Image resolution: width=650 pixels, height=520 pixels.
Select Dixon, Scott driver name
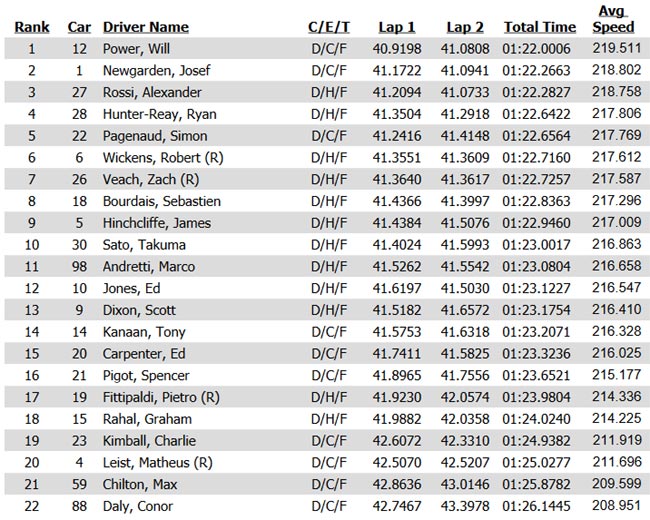(139, 310)
